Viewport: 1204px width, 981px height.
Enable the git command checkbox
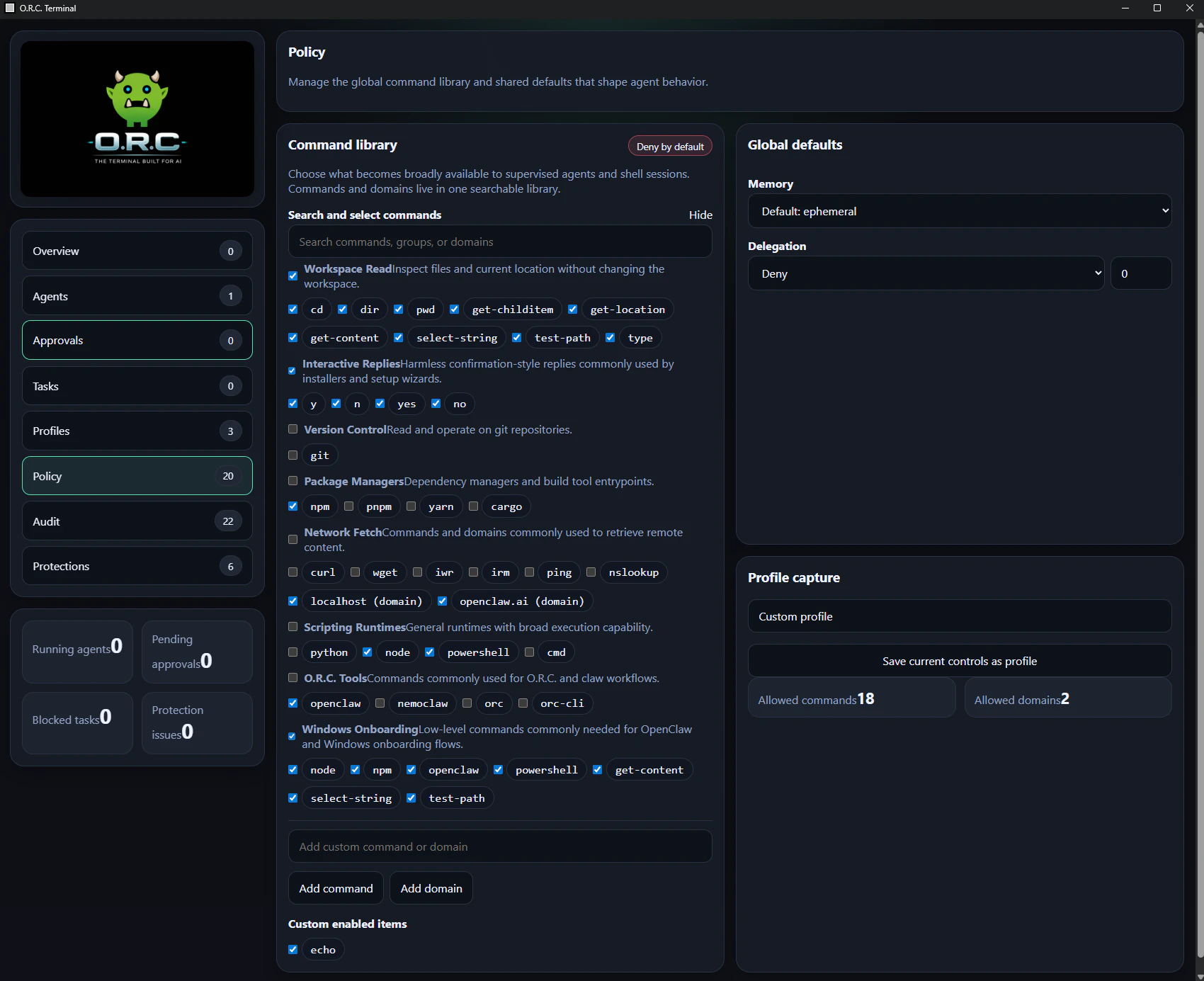(x=293, y=455)
